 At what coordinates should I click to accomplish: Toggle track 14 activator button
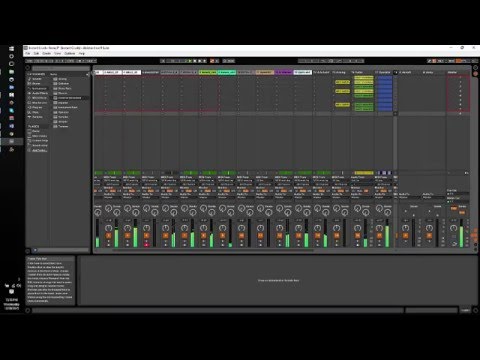click(337, 236)
